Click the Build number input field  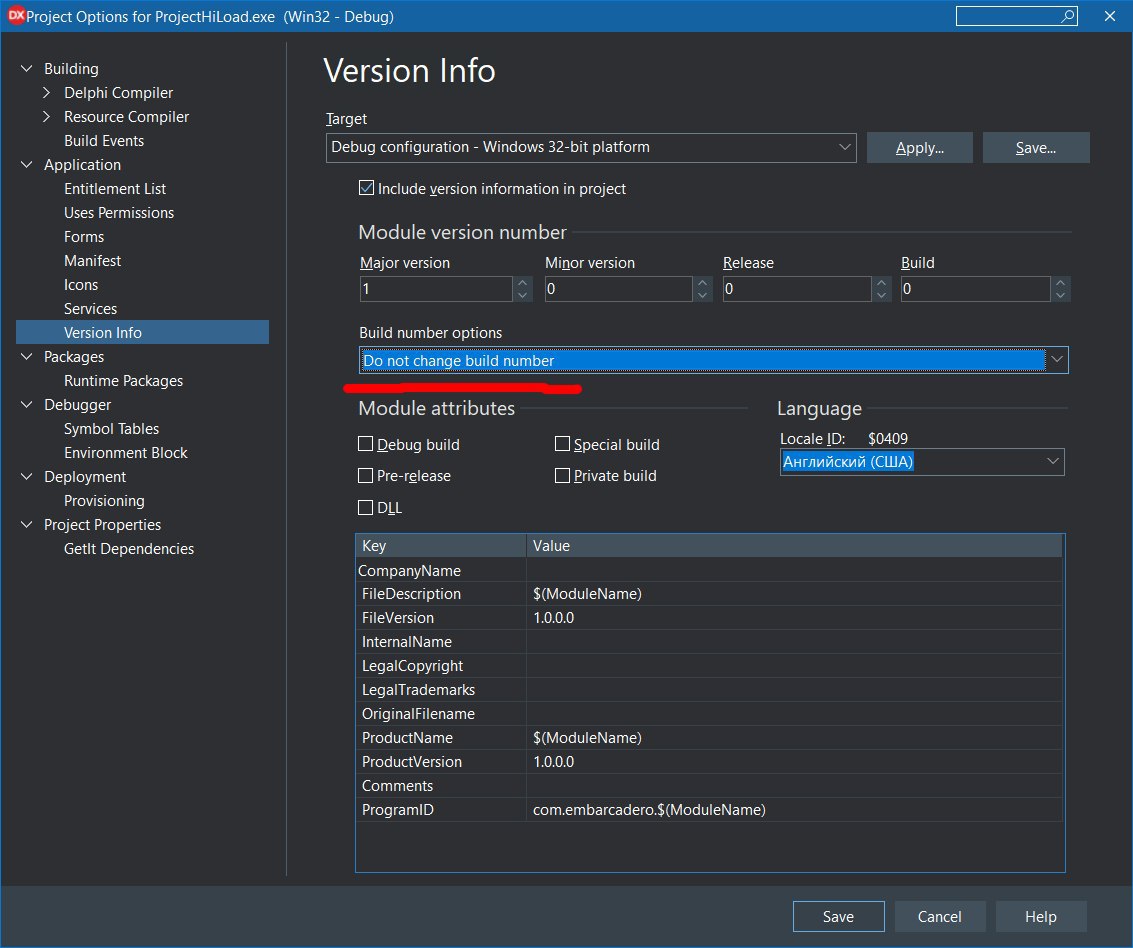[x=975, y=289]
